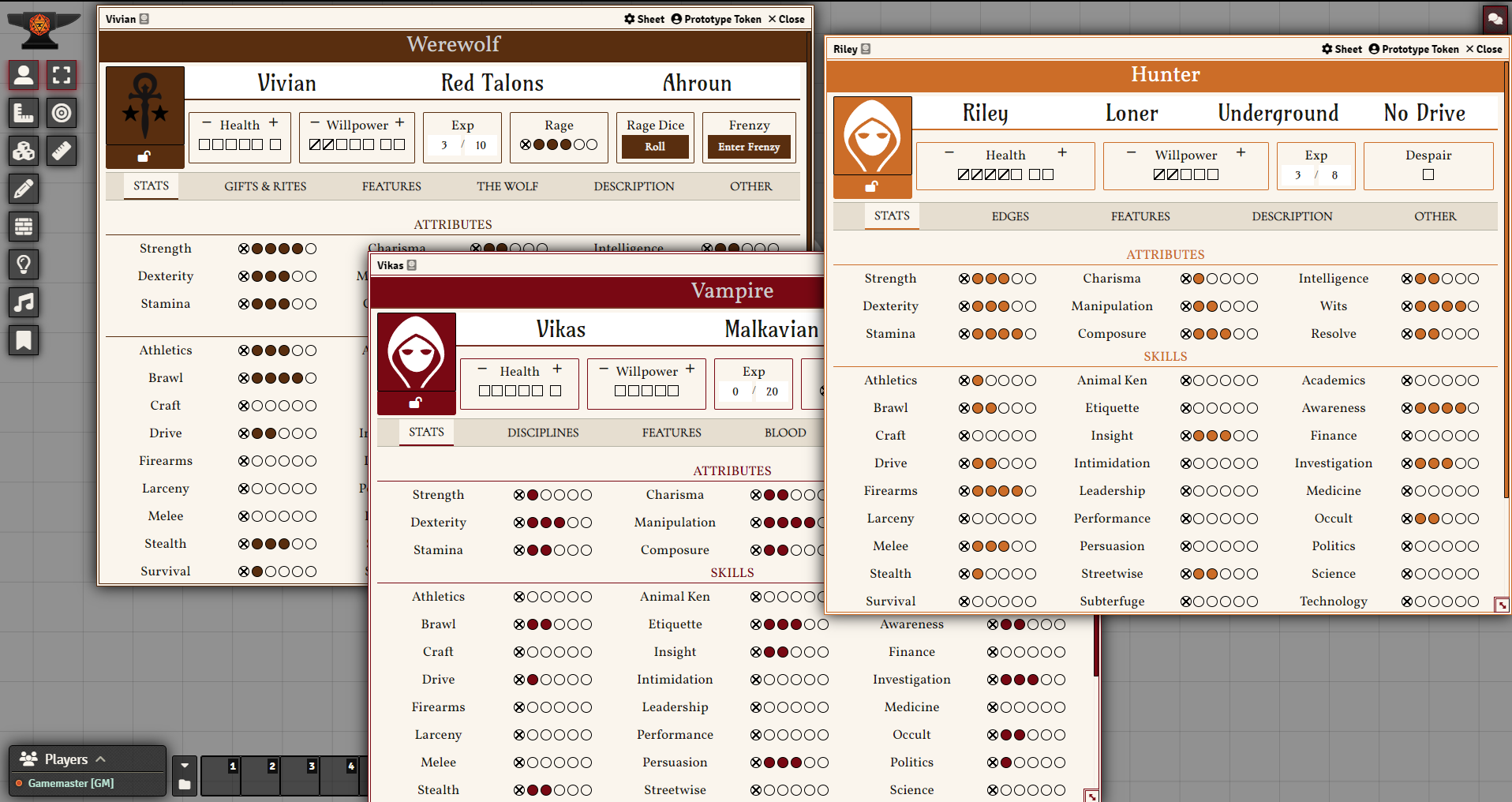Viewport: 1512px width, 802px height.
Task: Set Vikas's Stamina to five dots
Action: click(x=586, y=550)
